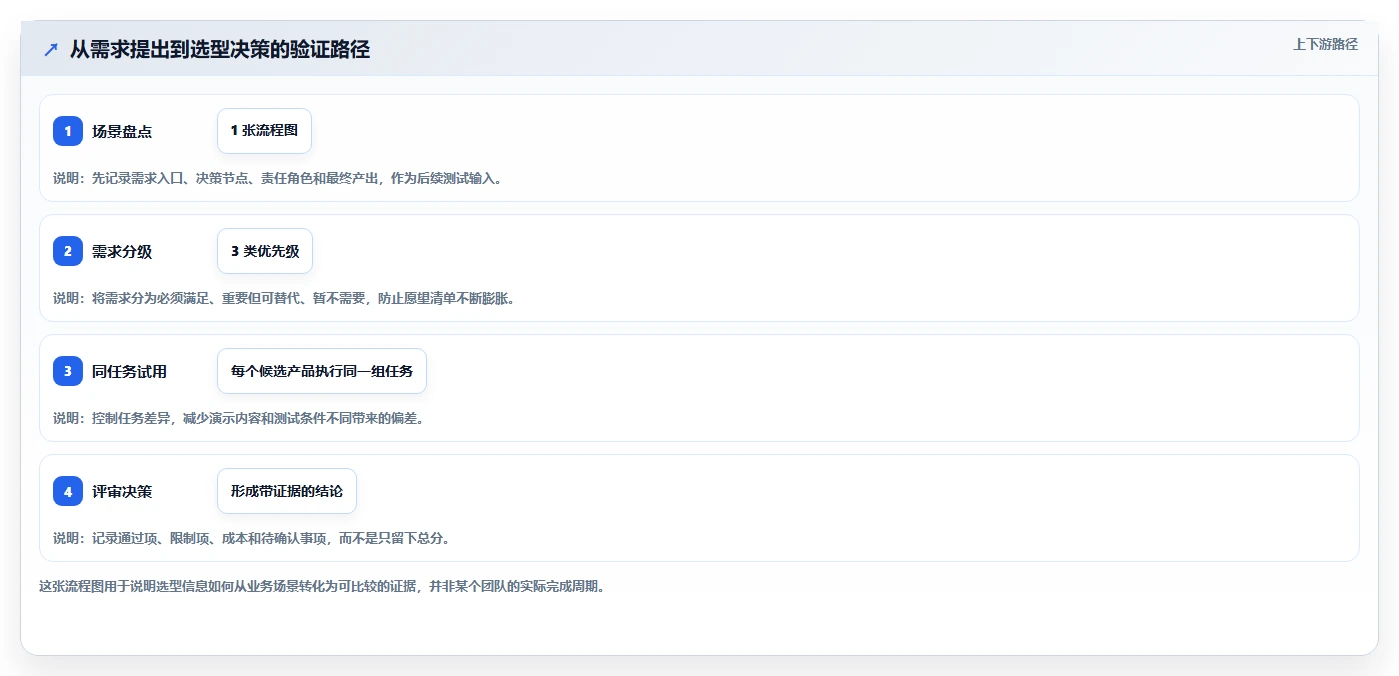
Task: Click the "3 类优先级" pill
Action: click(x=265, y=251)
